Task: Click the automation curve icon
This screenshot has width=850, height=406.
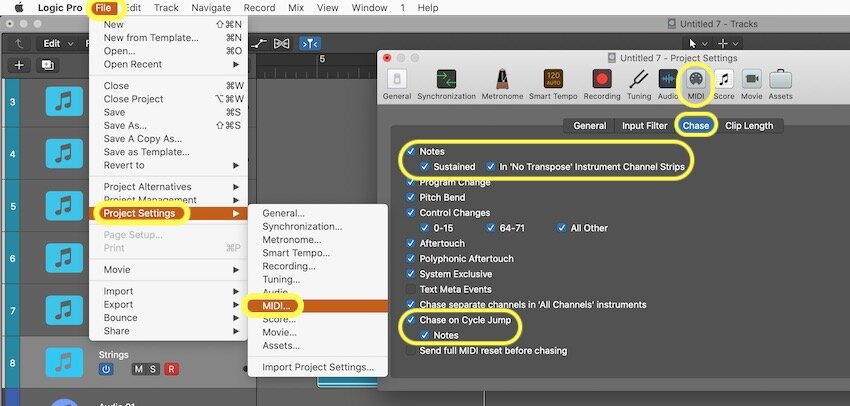Action: 260,43
